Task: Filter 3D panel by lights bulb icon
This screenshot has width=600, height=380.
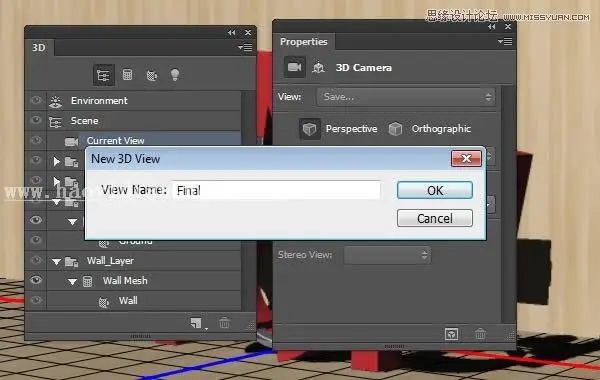Action: [175, 75]
